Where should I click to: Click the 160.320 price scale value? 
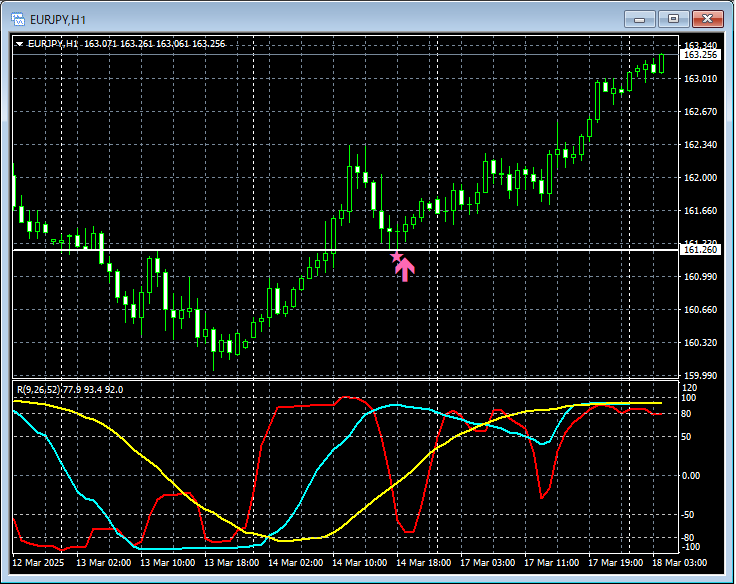pyautogui.click(x=700, y=343)
